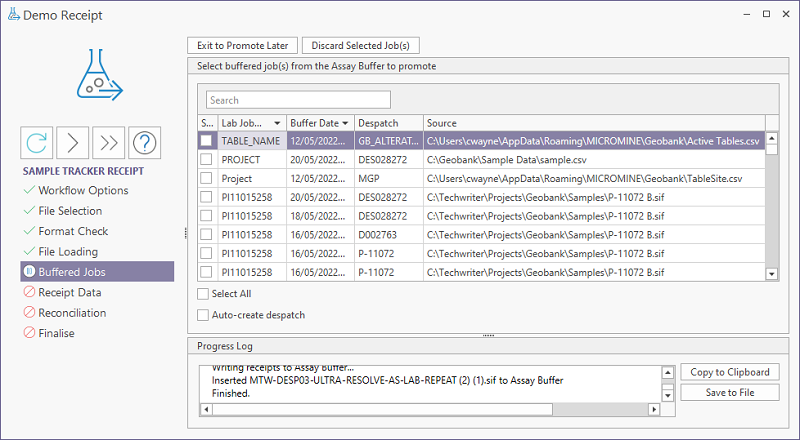Image resolution: width=800 pixels, height=440 pixels.
Task: Click the Search input field
Action: point(298,100)
